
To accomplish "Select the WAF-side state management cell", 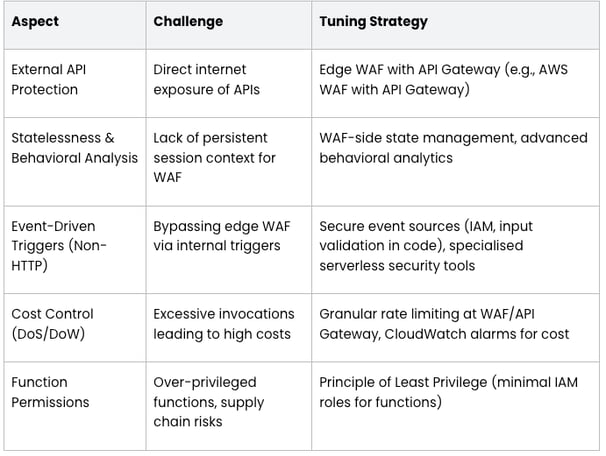I will tap(455, 162).
